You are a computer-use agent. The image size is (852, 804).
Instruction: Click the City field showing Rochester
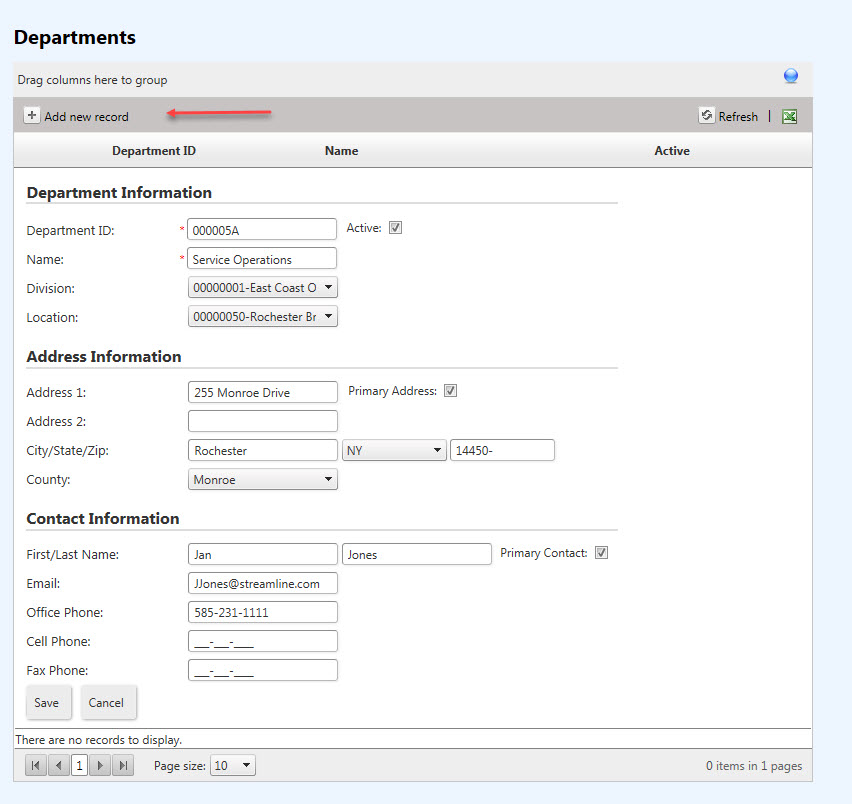(x=262, y=450)
